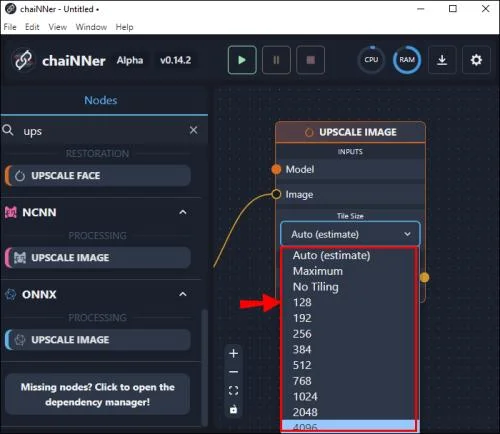Zoom in on the canvas with plus

coord(234,353)
